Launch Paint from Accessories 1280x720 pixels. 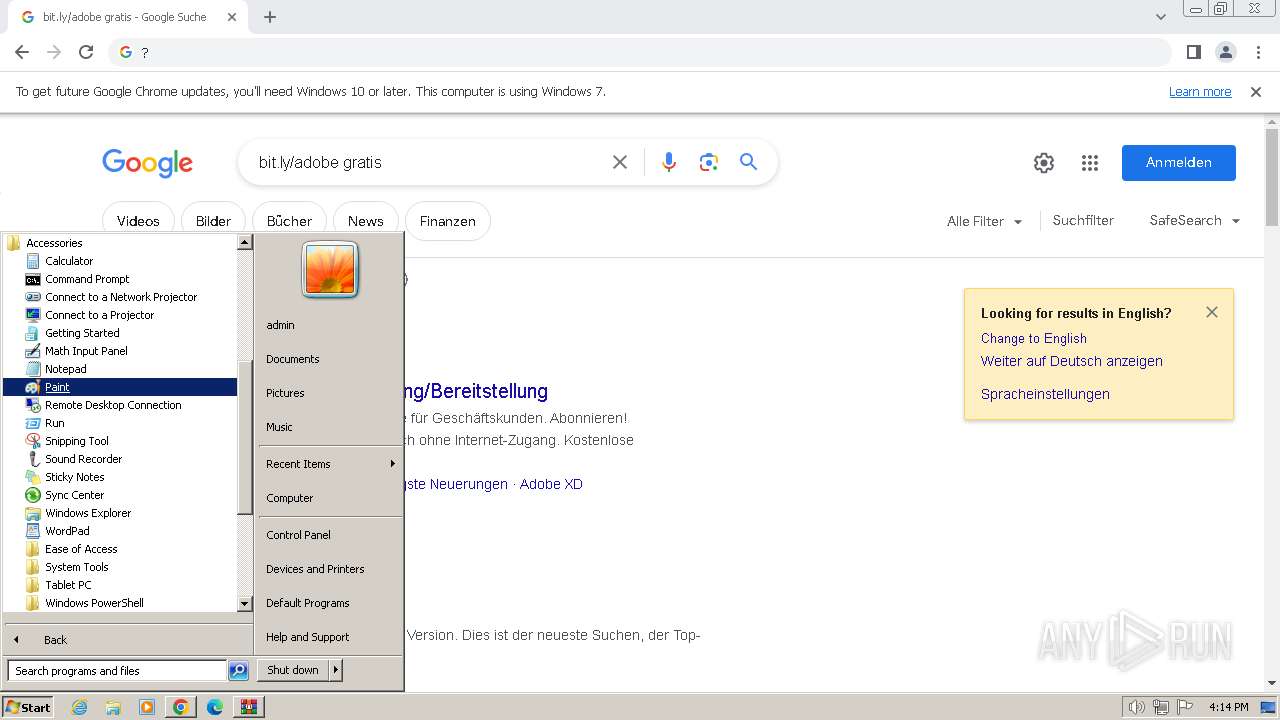(x=57, y=387)
